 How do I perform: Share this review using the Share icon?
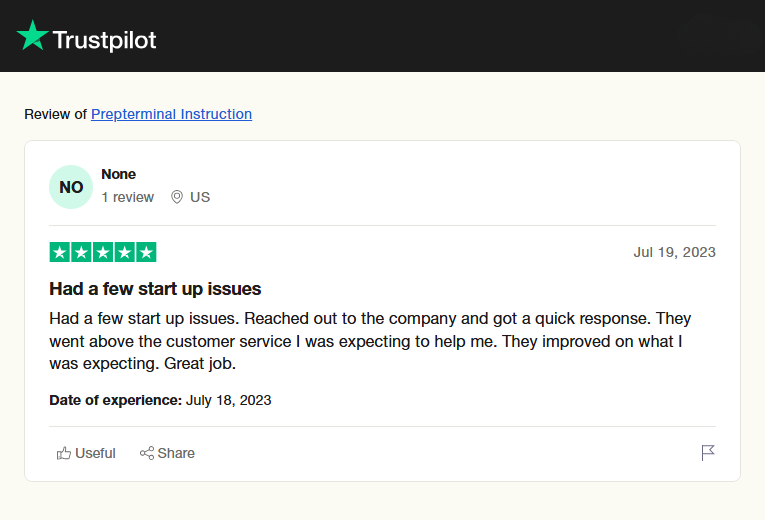167,453
